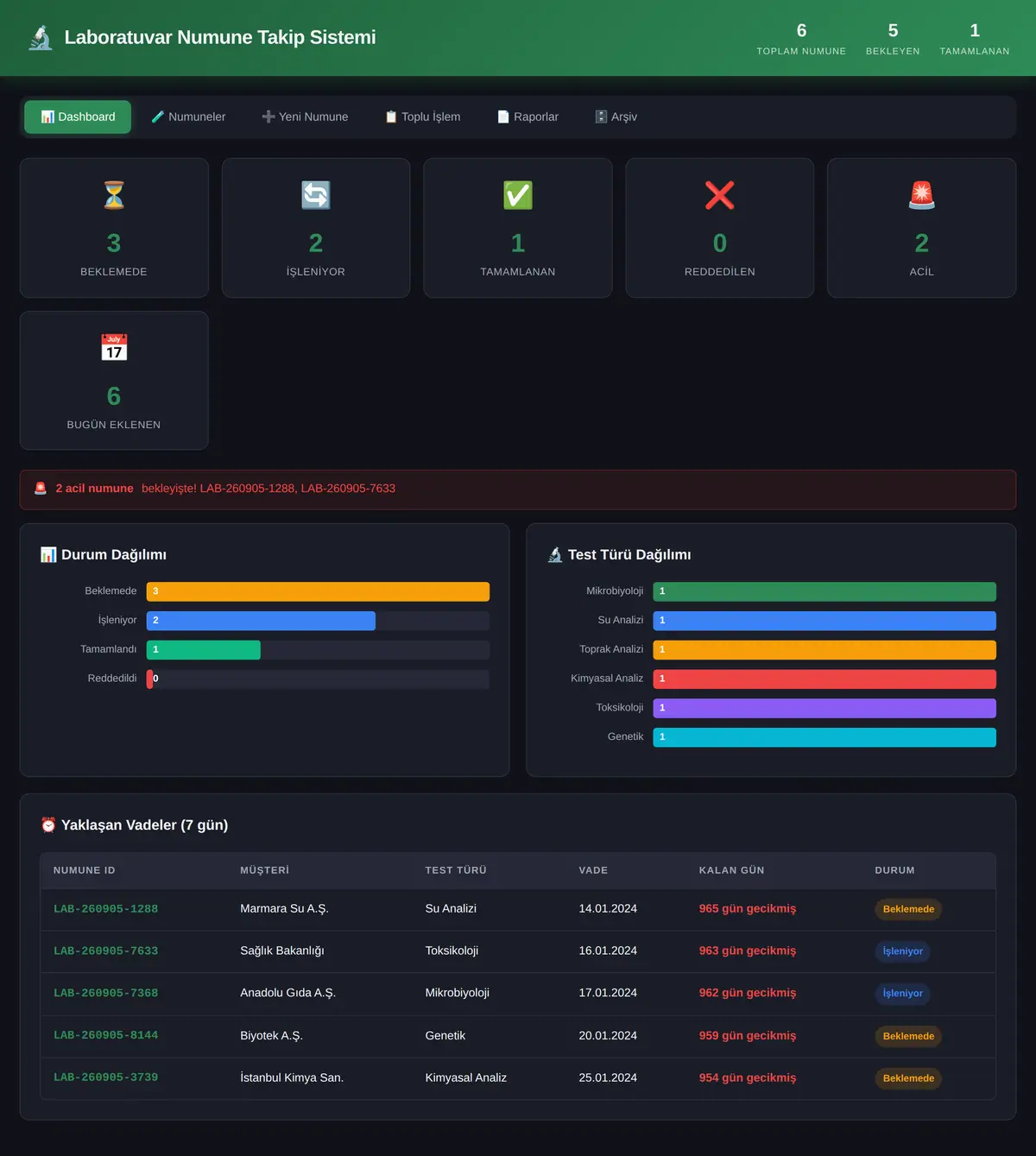Click the hourglass icon on Beklemede card

click(114, 195)
